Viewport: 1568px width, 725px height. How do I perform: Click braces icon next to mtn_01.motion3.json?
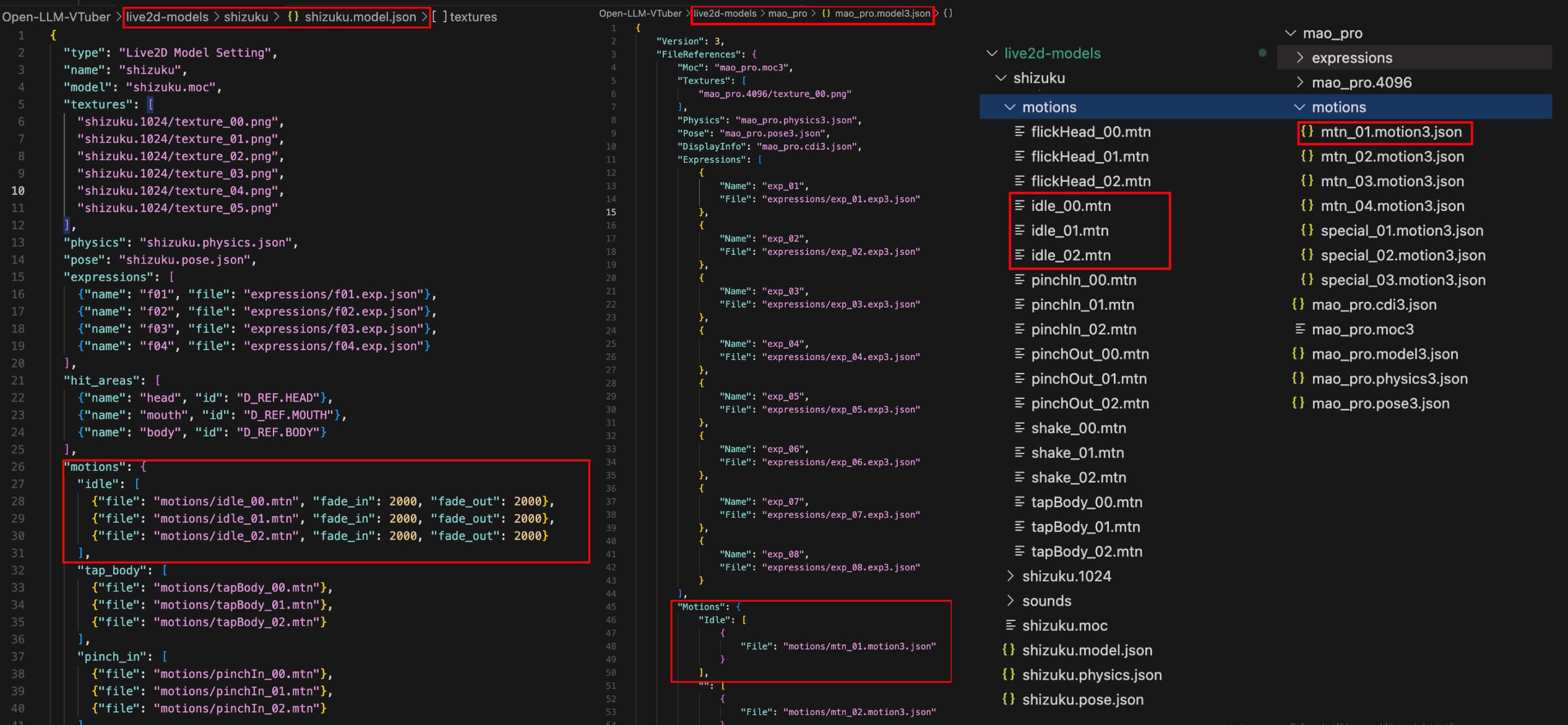(x=1307, y=132)
